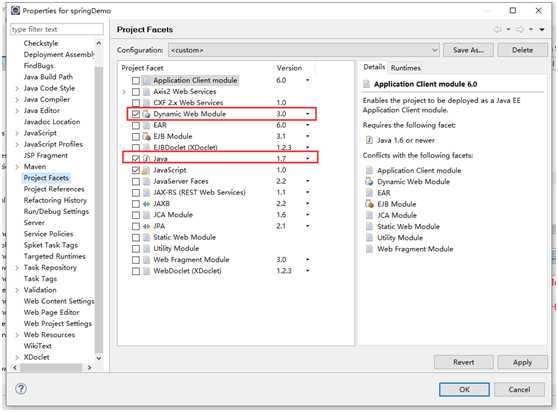Click the tree horizontal scrollbar right arrow
Image resolution: width=558 pixels, height=412 pixels.
pyautogui.click(x=89, y=367)
